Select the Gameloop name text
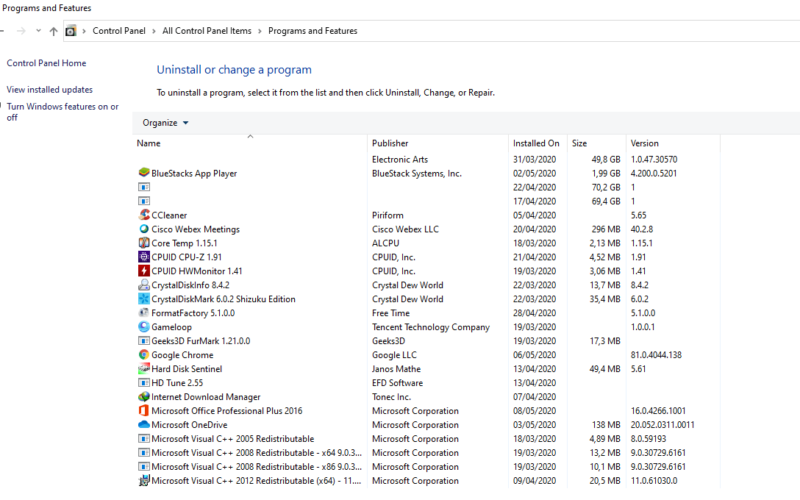This screenshot has height=500, width=800. (x=171, y=327)
